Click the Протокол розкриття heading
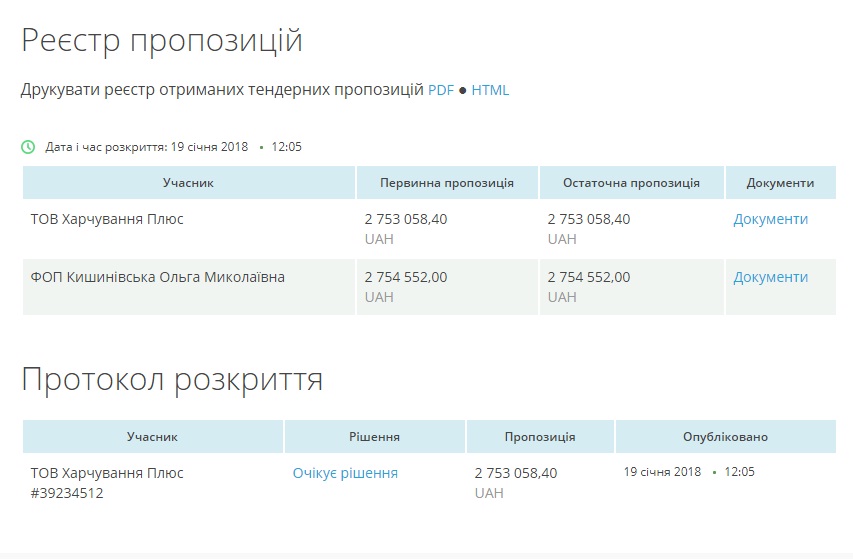Screen dimensions: 853x559 coord(172,380)
